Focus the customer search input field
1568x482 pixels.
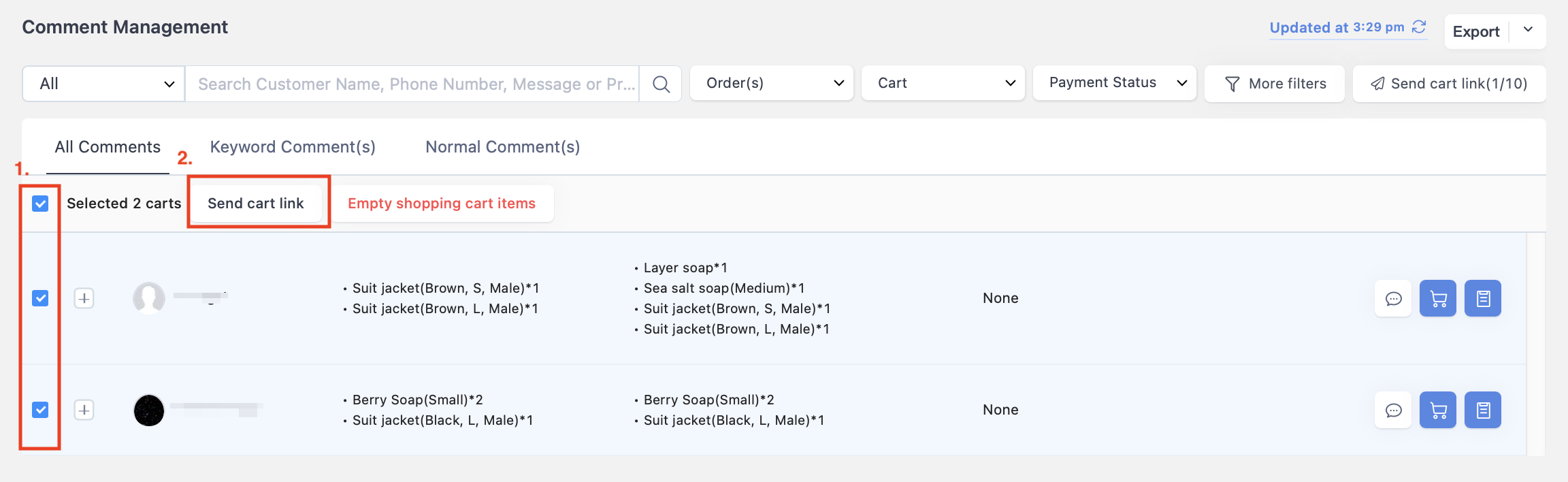point(412,84)
